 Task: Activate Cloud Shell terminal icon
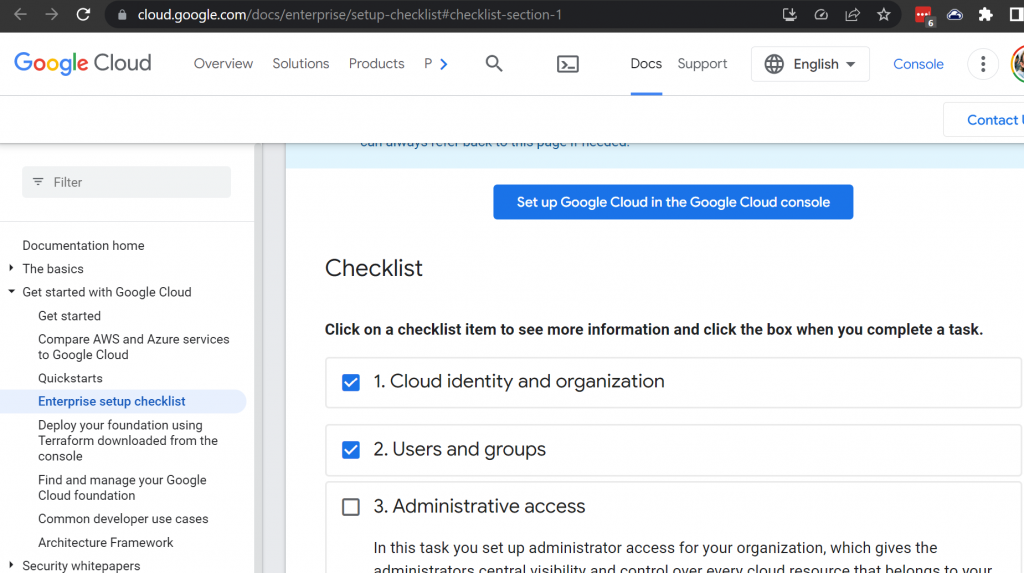point(568,63)
